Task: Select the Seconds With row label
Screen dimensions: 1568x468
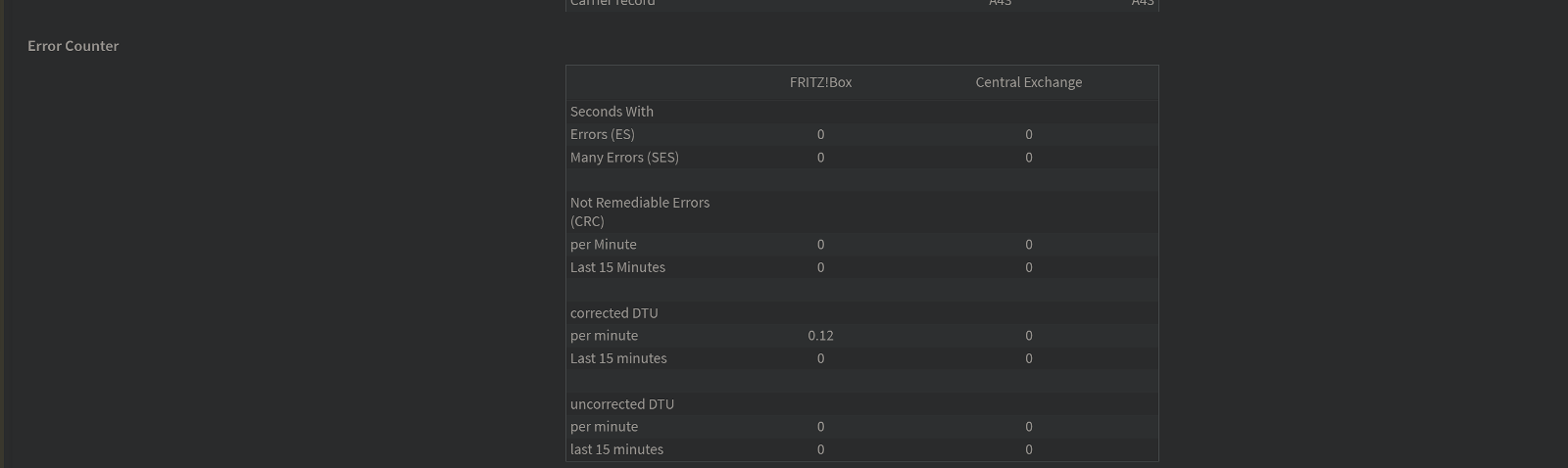Action: click(612, 112)
